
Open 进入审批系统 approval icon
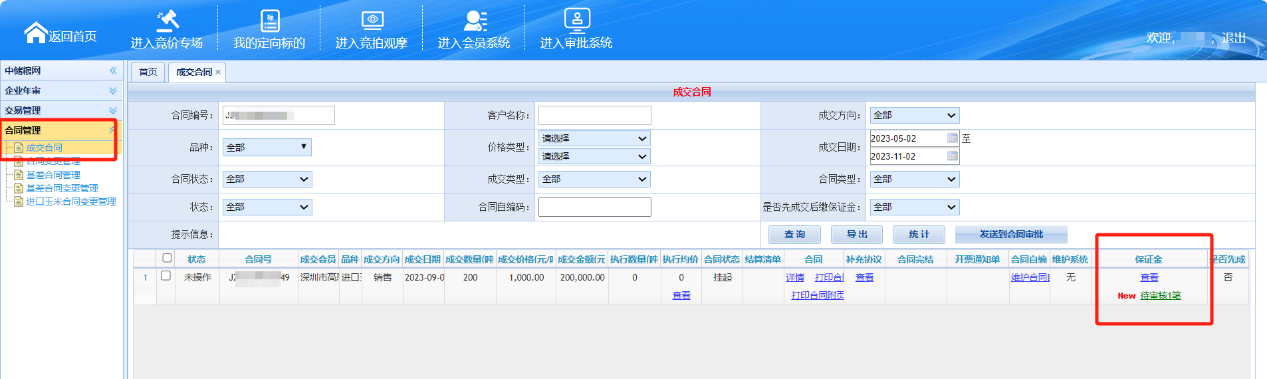(x=576, y=19)
